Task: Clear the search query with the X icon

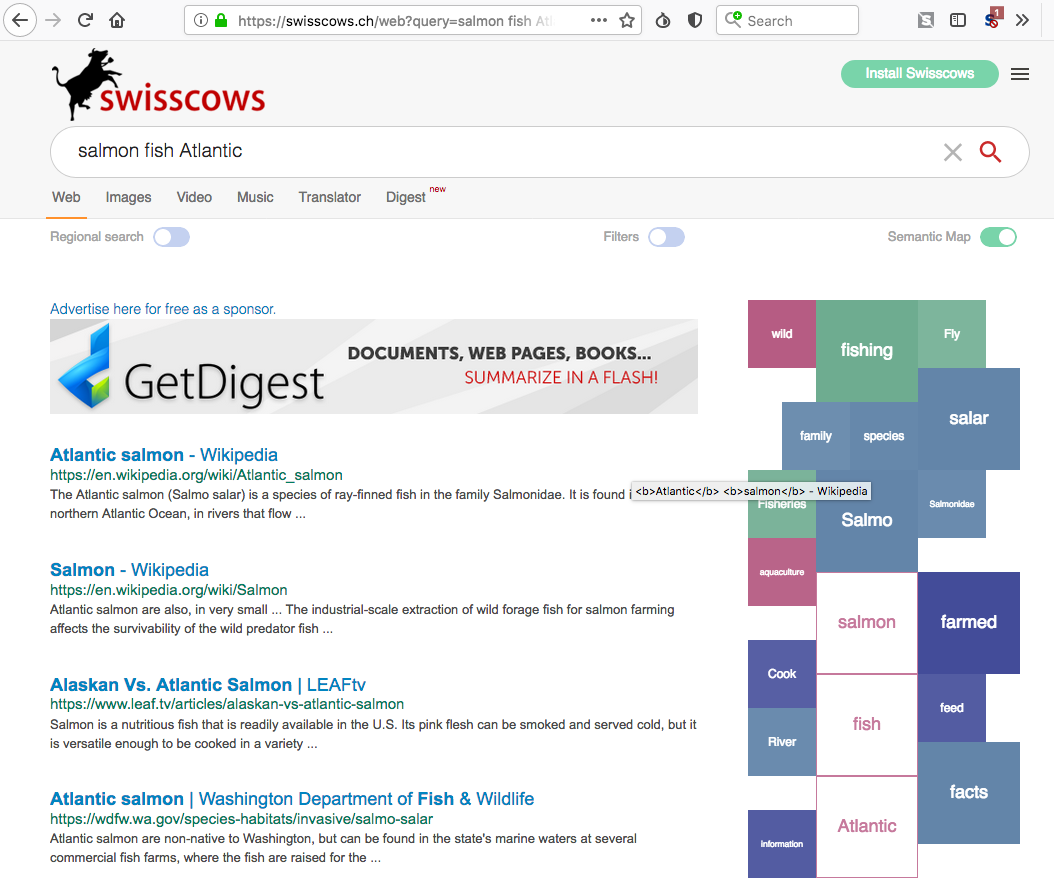Action: pos(952,151)
